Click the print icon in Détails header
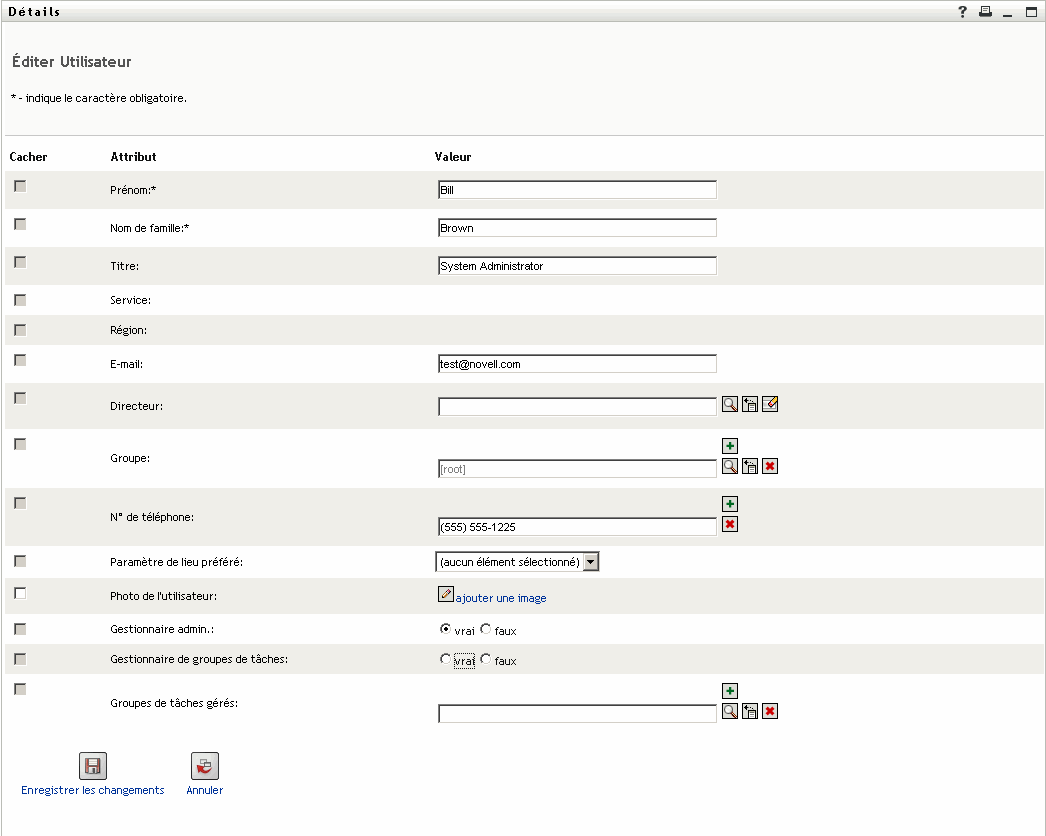The width and height of the screenshot is (1046, 836). click(x=985, y=12)
